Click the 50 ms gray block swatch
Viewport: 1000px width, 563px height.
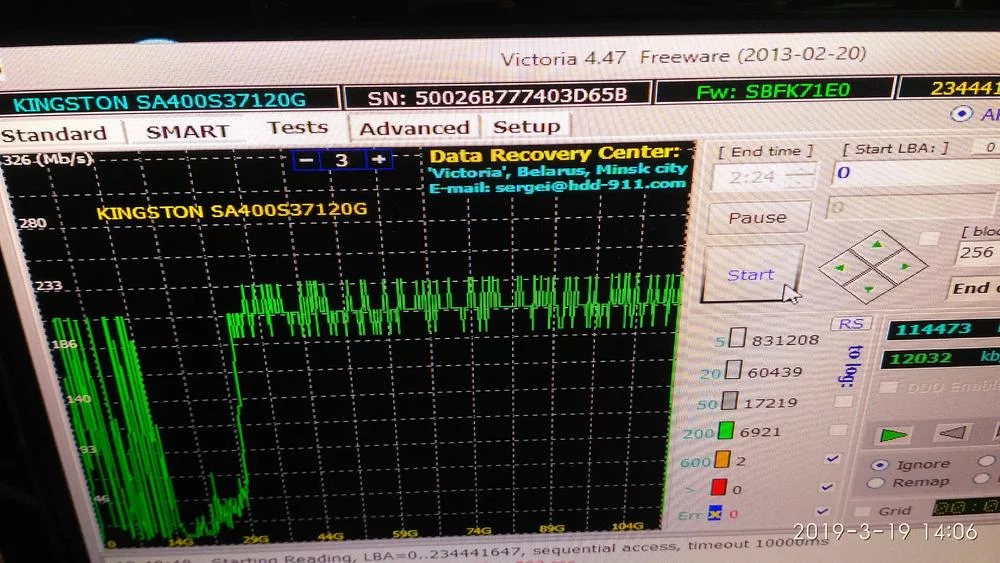[730, 401]
